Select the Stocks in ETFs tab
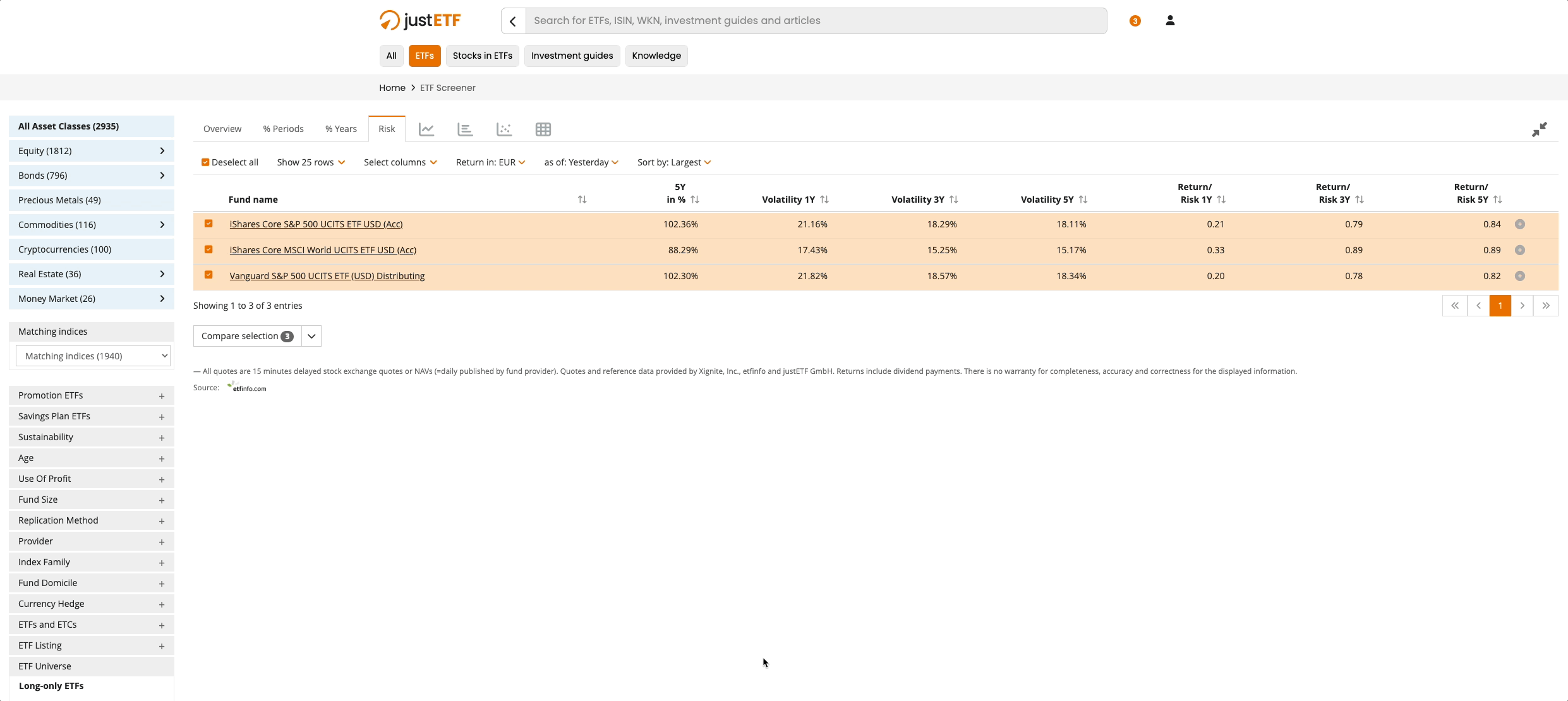1568x701 pixels. [482, 56]
